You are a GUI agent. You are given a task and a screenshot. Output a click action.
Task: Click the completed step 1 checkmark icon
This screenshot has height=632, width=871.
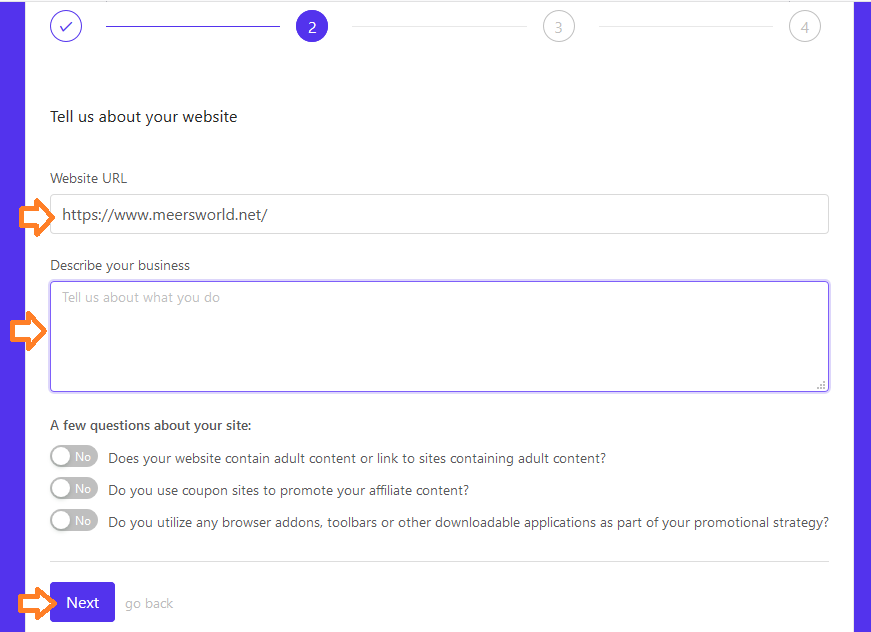66,27
